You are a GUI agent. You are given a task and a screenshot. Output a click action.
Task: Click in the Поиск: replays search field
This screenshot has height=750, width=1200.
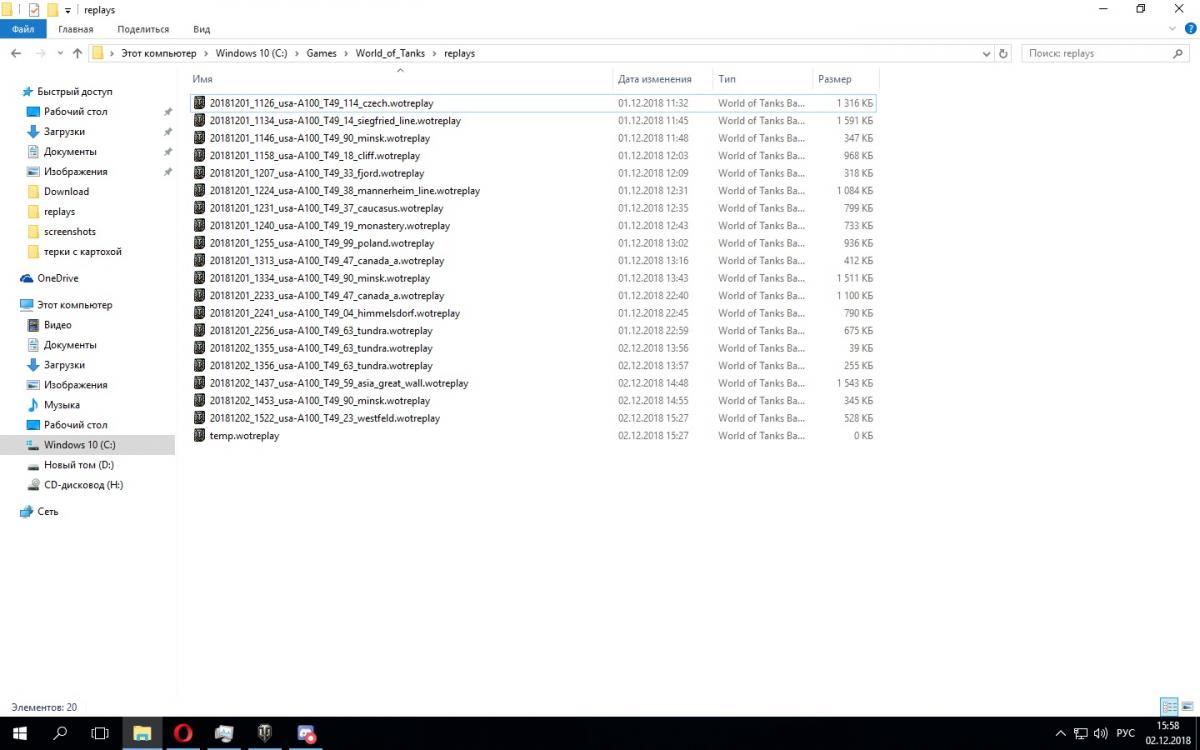pyautogui.click(x=1095, y=53)
